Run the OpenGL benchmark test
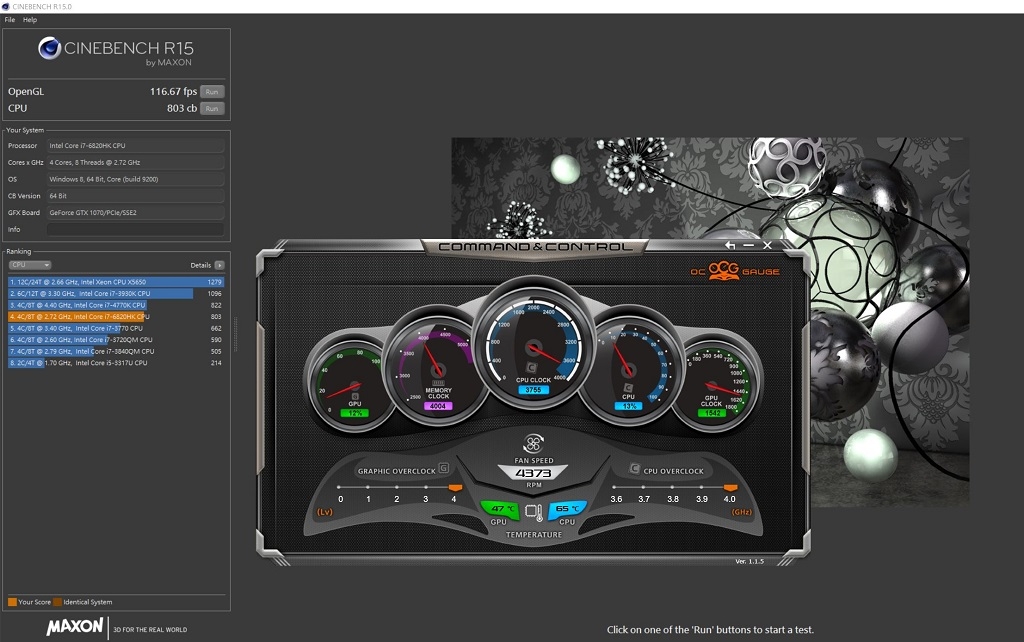 point(212,91)
